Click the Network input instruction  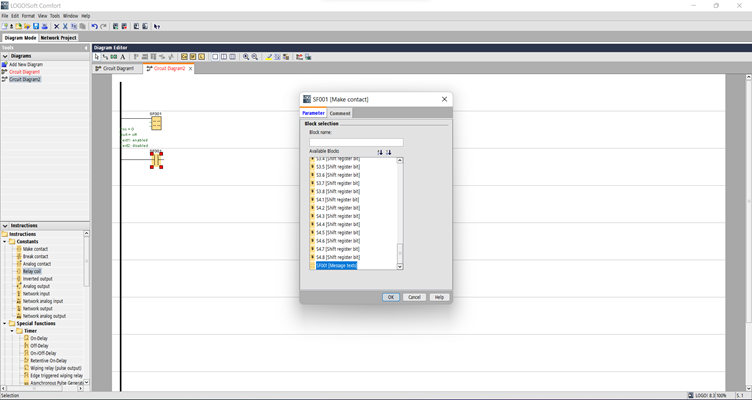[x=36, y=294]
